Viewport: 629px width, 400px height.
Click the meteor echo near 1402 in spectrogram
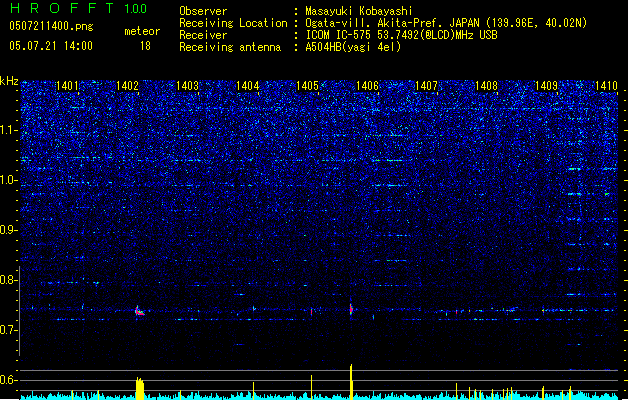[139, 311]
